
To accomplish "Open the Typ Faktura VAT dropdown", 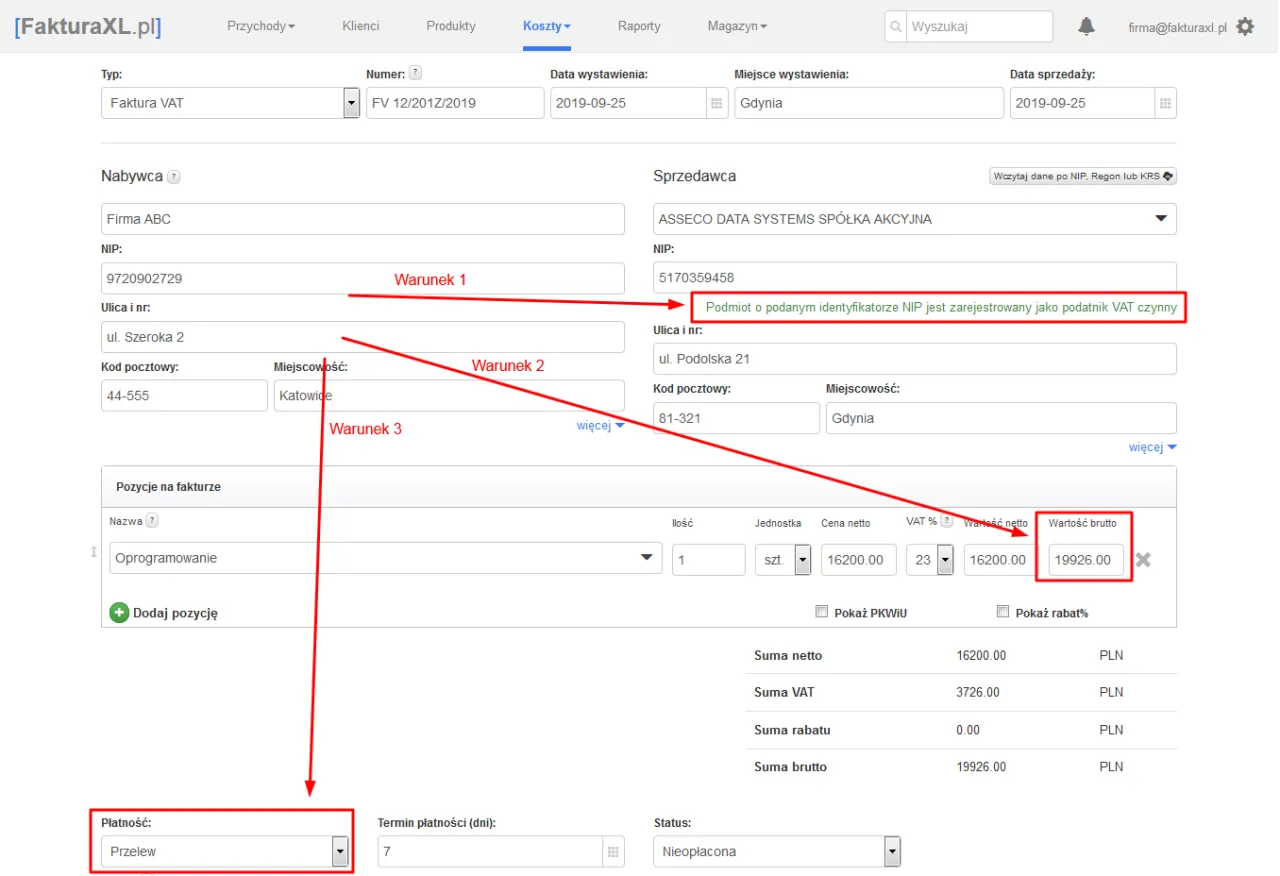I will pos(350,103).
